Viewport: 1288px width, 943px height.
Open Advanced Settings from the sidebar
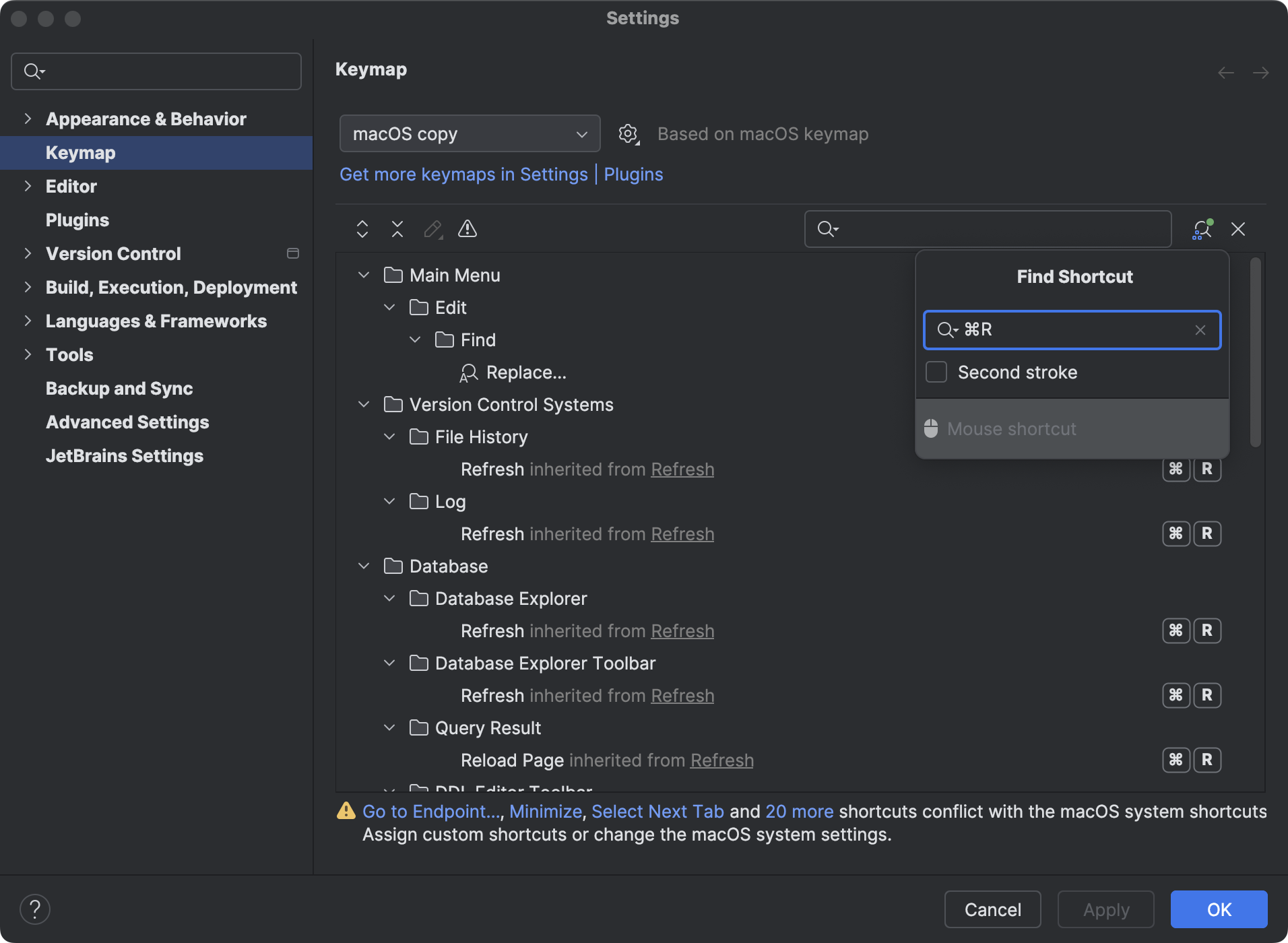pos(127,422)
